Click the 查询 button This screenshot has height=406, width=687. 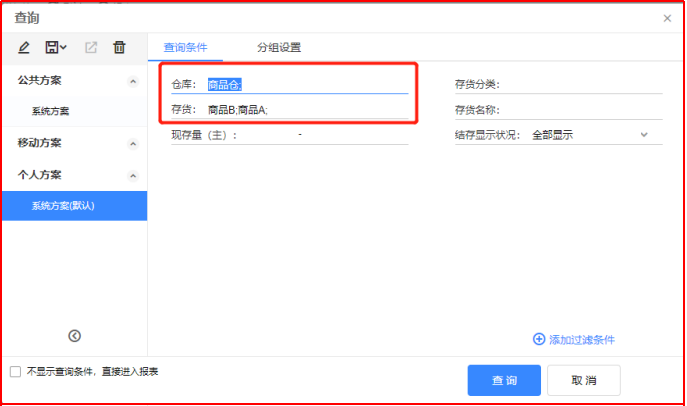click(504, 380)
